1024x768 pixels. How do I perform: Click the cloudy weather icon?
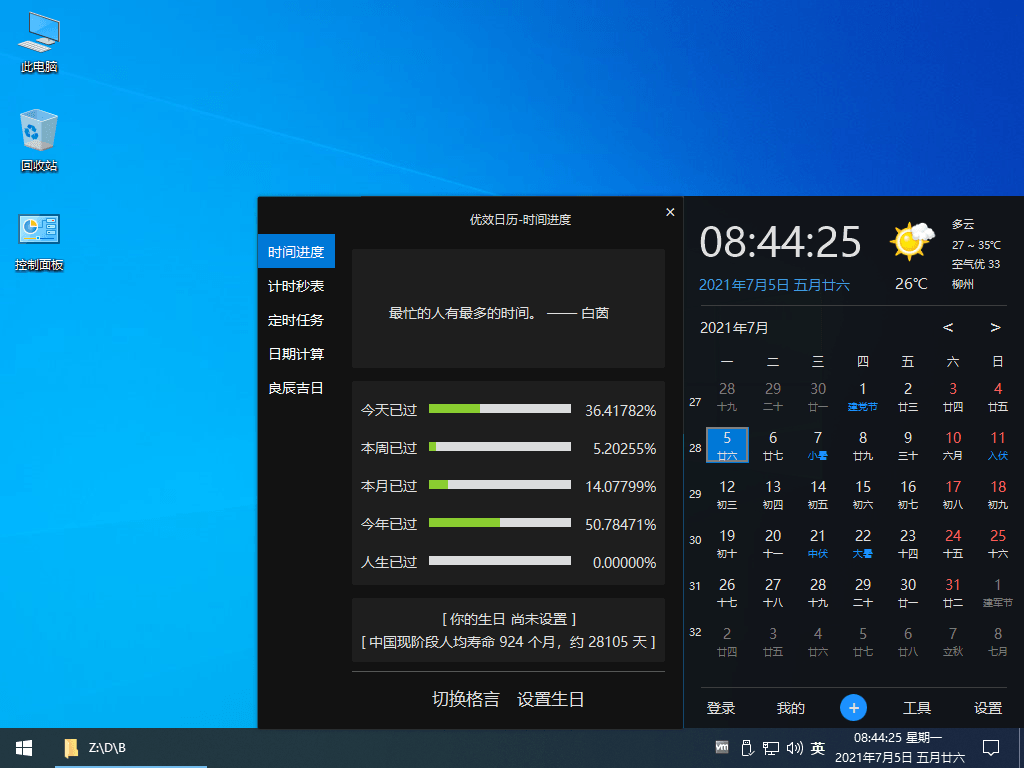(x=911, y=240)
